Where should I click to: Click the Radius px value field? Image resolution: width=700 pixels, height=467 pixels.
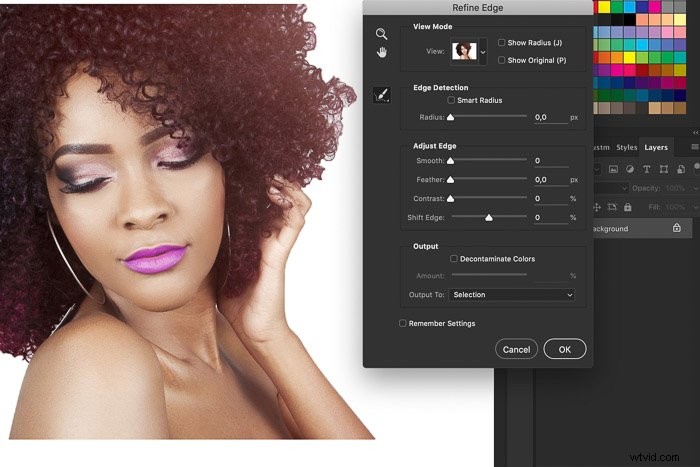click(550, 117)
